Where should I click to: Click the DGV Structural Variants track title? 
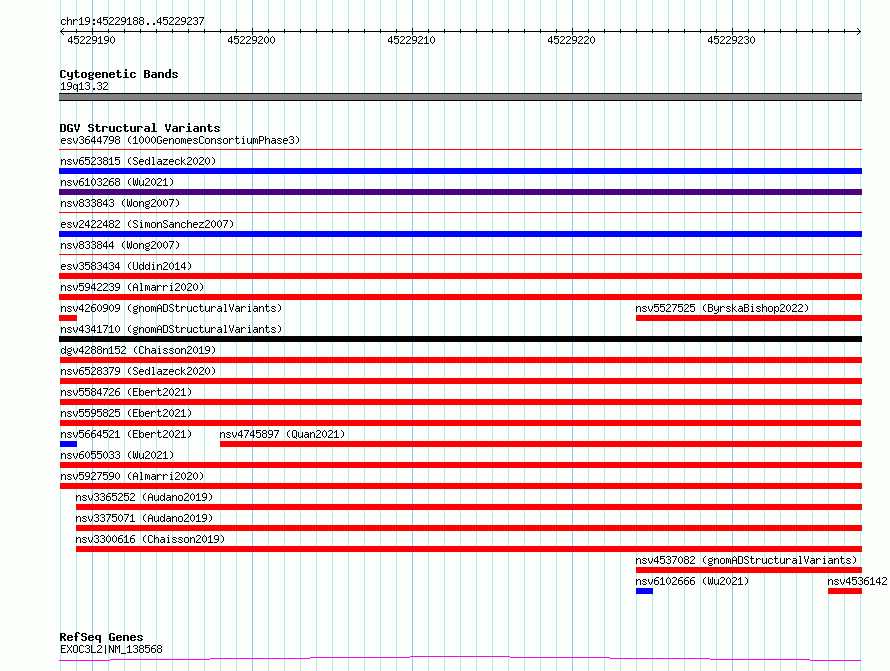tap(140, 128)
